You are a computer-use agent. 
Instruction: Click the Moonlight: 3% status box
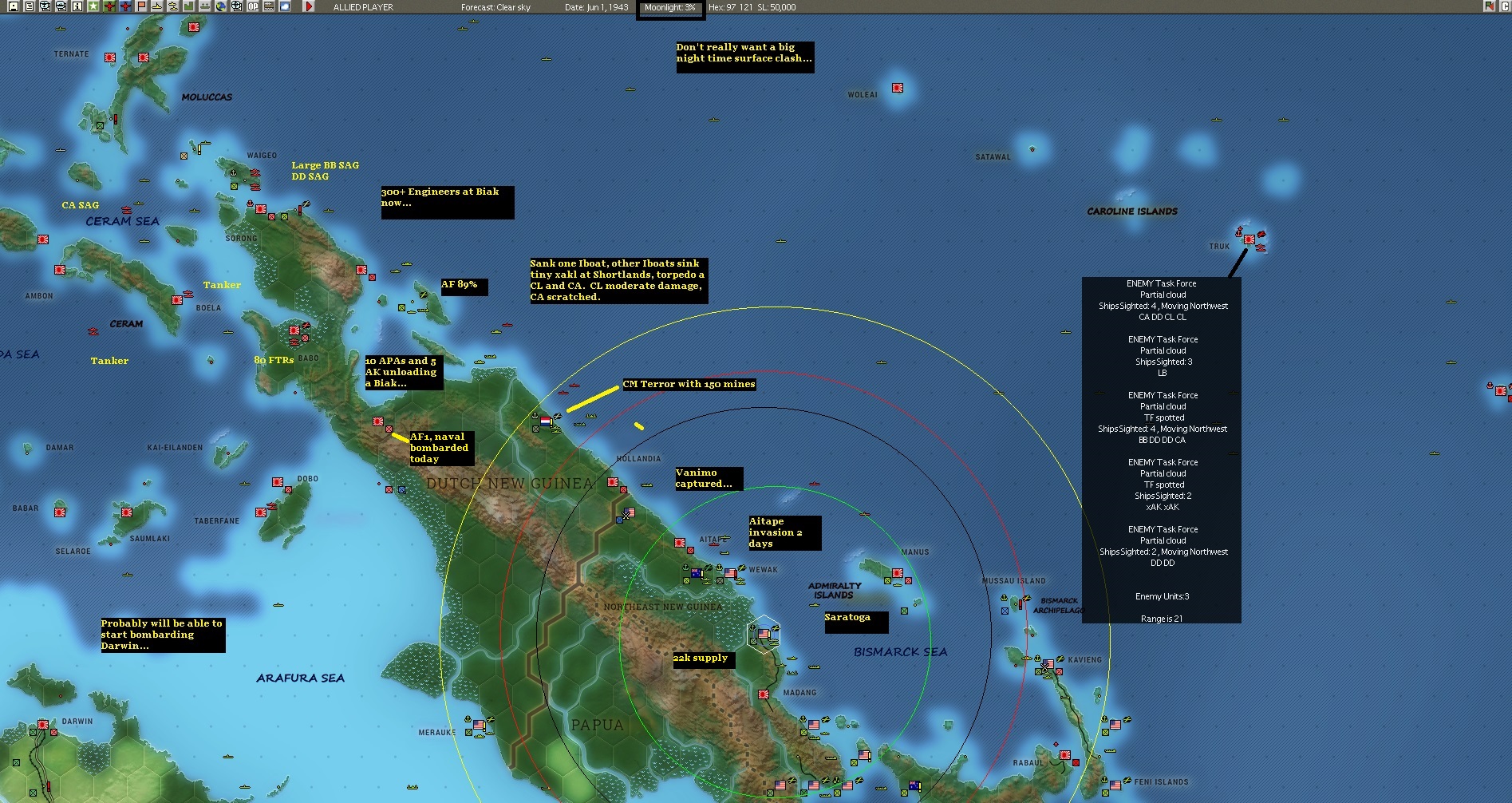pyautogui.click(x=670, y=8)
